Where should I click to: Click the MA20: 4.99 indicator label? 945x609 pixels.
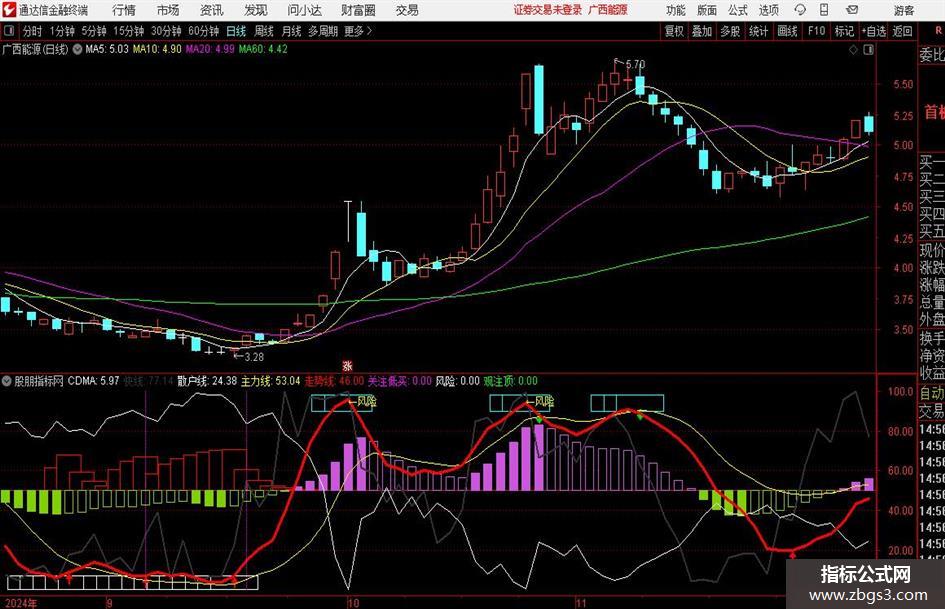210,49
